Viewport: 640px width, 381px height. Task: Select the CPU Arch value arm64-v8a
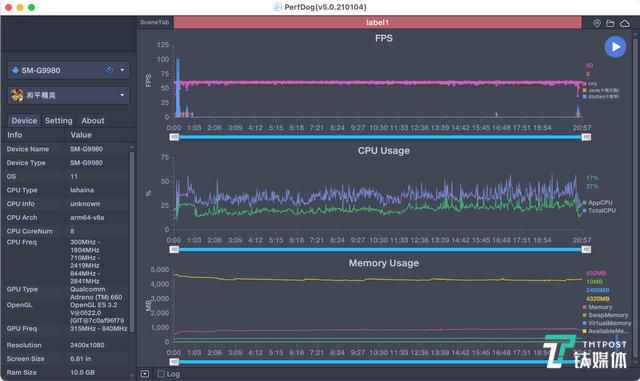tap(87, 218)
